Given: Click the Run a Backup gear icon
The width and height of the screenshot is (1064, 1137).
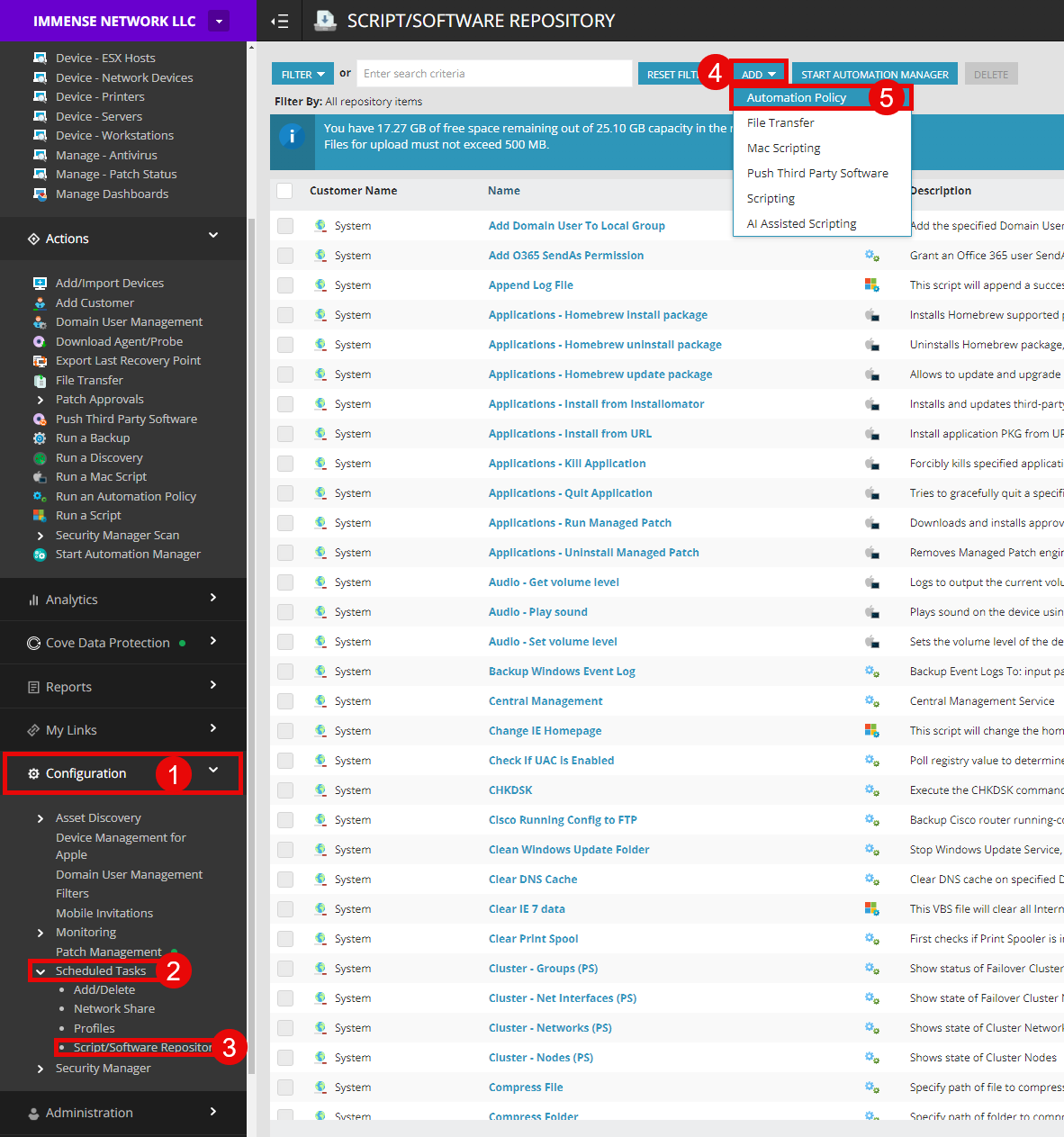Looking at the screenshot, I should pos(40,438).
